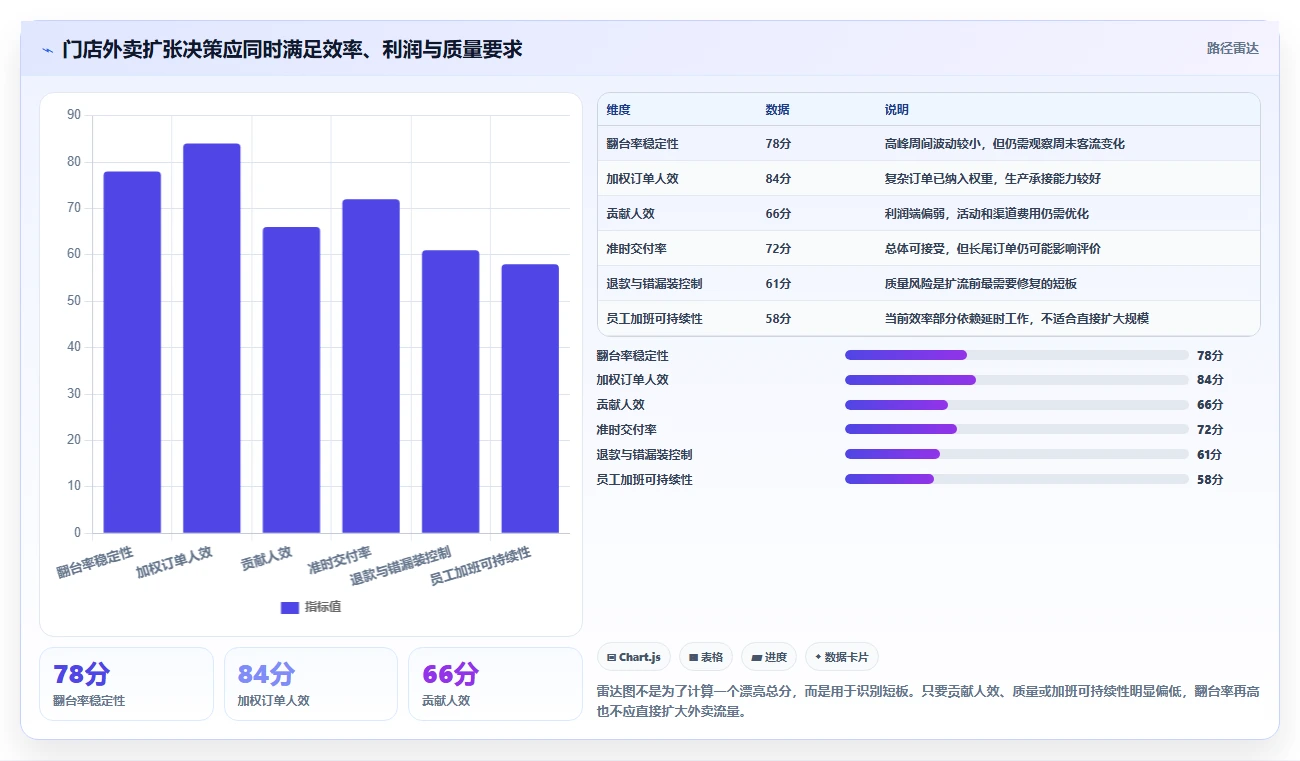The image size is (1300, 761).
Task: Click the 路径雷达 label in header
Action: (x=1232, y=48)
